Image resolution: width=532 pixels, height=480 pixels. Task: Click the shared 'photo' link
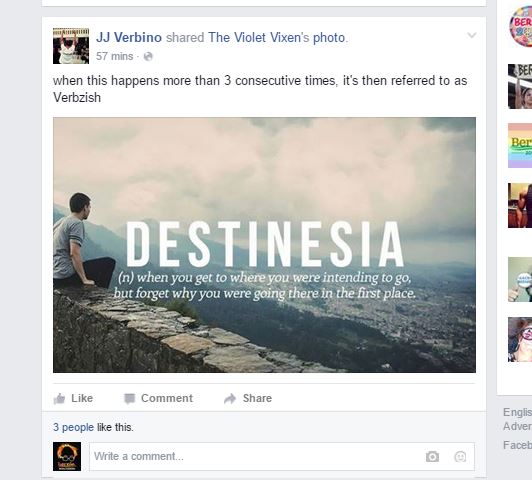pos(329,38)
